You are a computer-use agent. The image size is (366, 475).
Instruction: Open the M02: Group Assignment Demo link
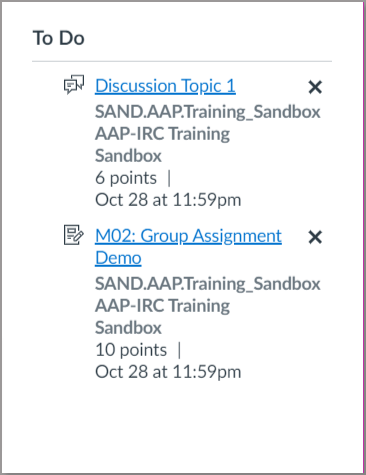188,247
